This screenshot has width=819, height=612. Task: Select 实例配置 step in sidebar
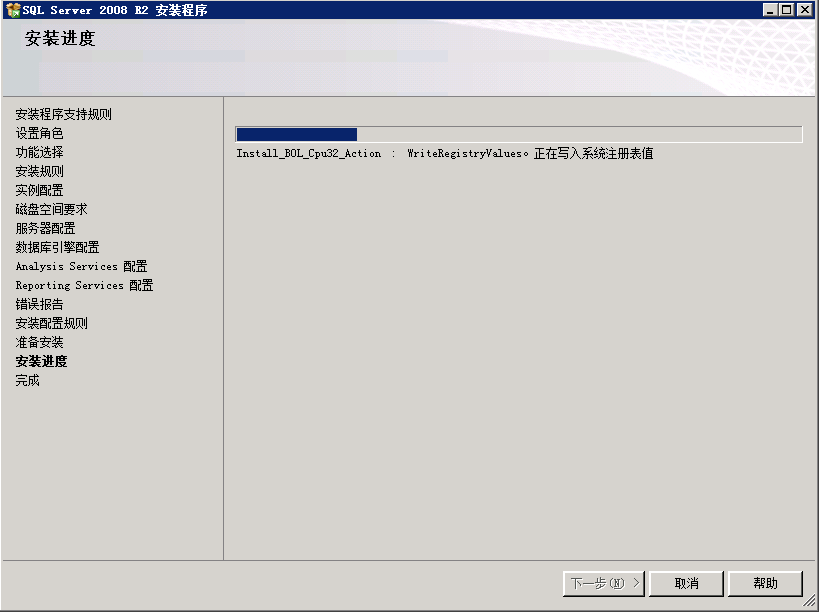click(39, 190)
